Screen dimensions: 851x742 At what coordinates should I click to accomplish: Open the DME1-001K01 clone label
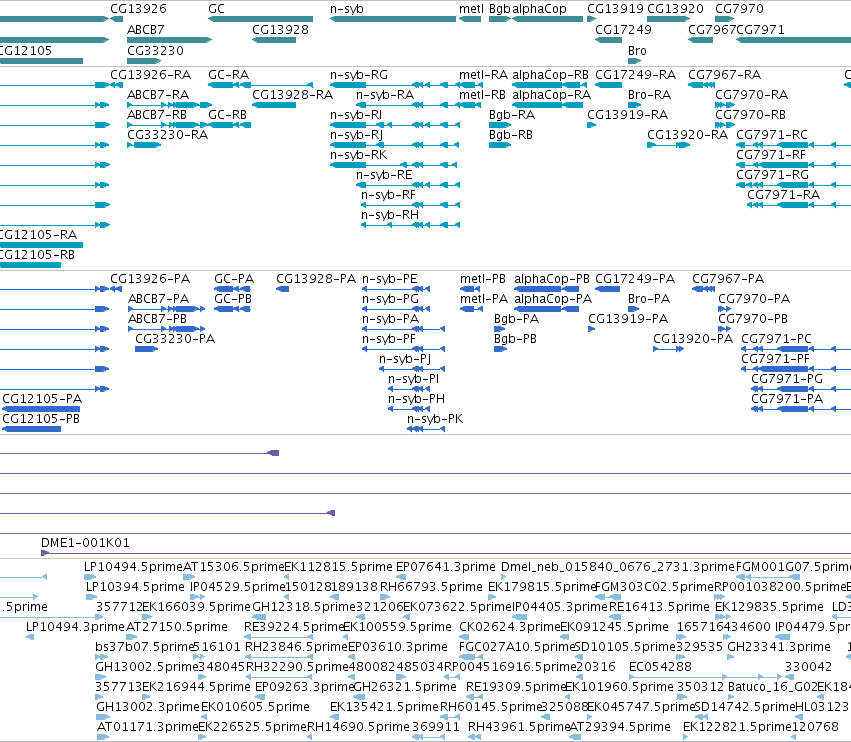click(x=85, y=542)
